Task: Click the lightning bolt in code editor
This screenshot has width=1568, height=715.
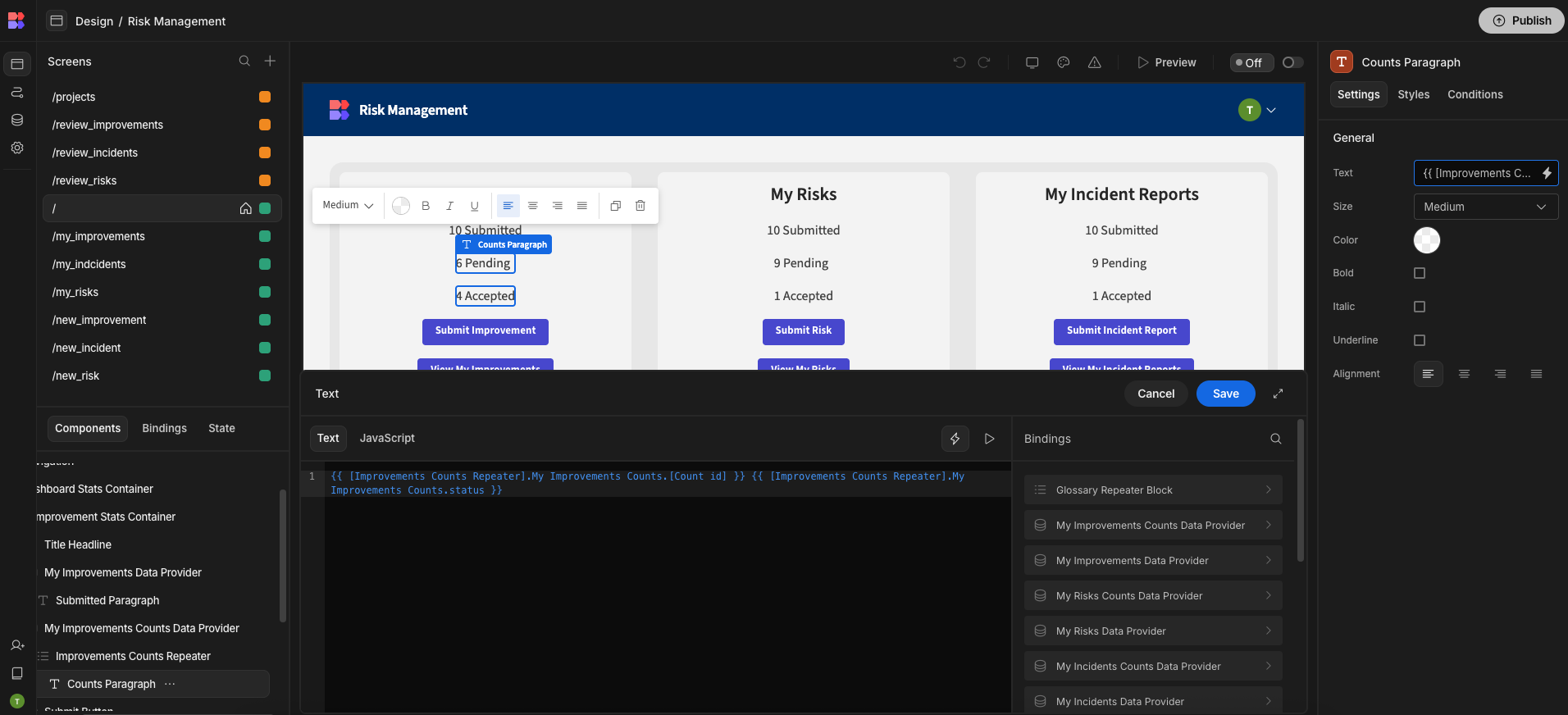Action: (955, 439)
